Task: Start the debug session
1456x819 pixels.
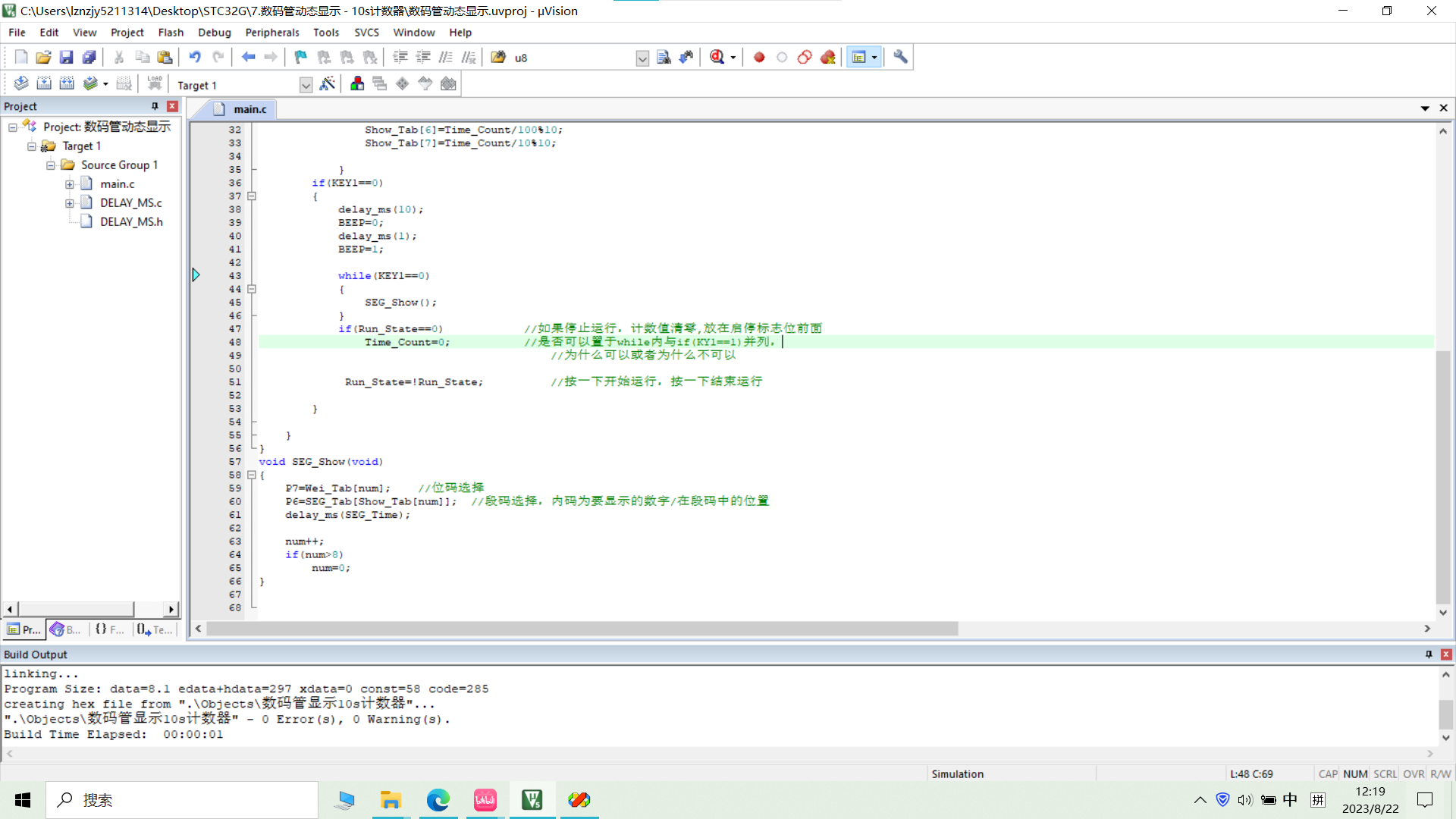Action: pyautogui.click(x=717, y=57)
